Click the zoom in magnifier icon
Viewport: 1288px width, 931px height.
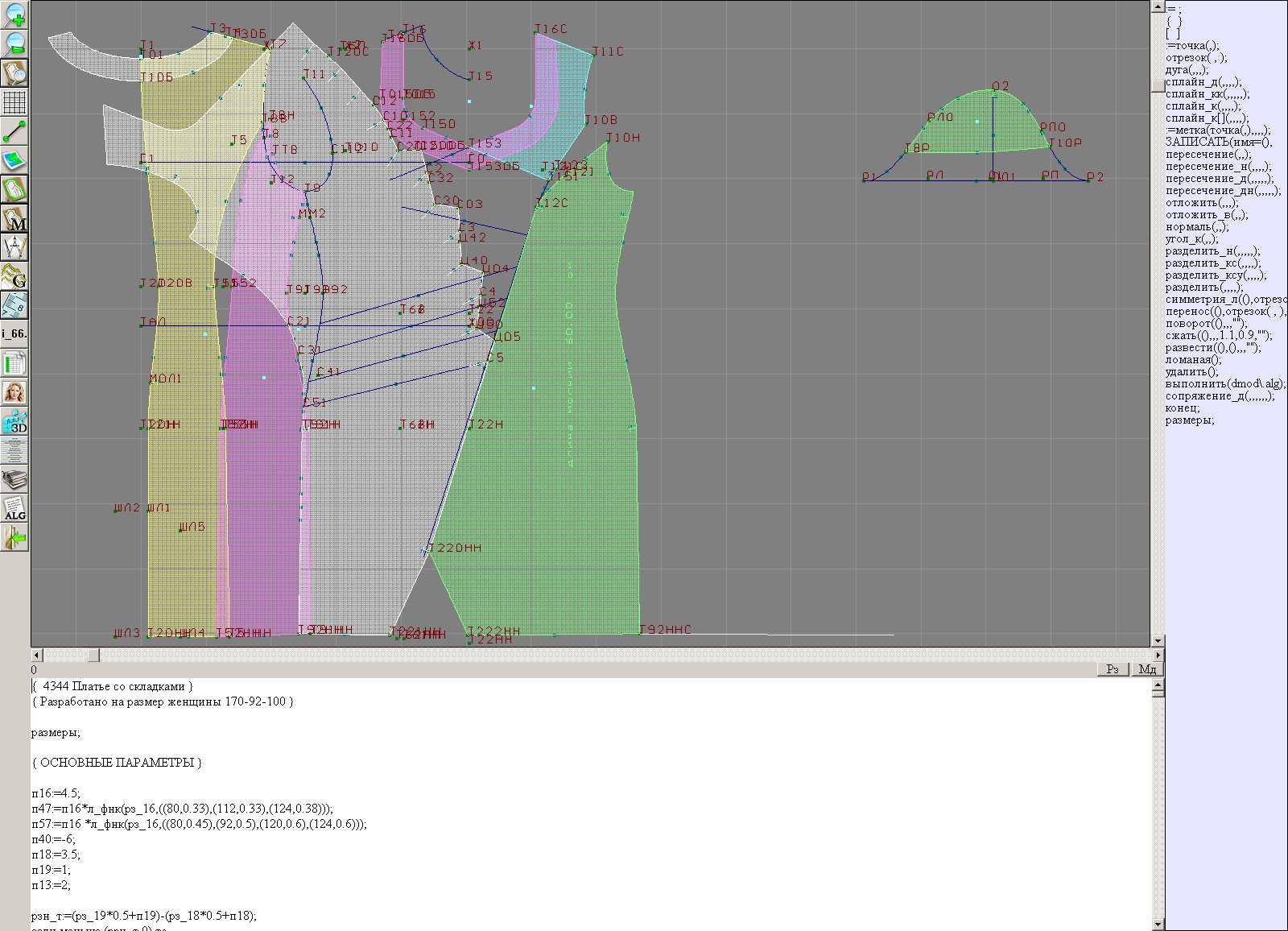pyautogui.click(x=14, y=15)
